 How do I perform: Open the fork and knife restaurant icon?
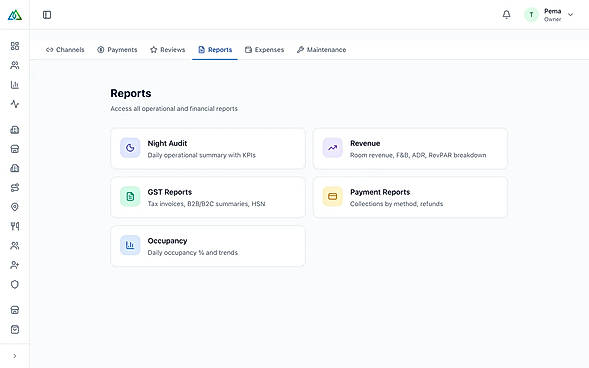click(x=15, y=226)
